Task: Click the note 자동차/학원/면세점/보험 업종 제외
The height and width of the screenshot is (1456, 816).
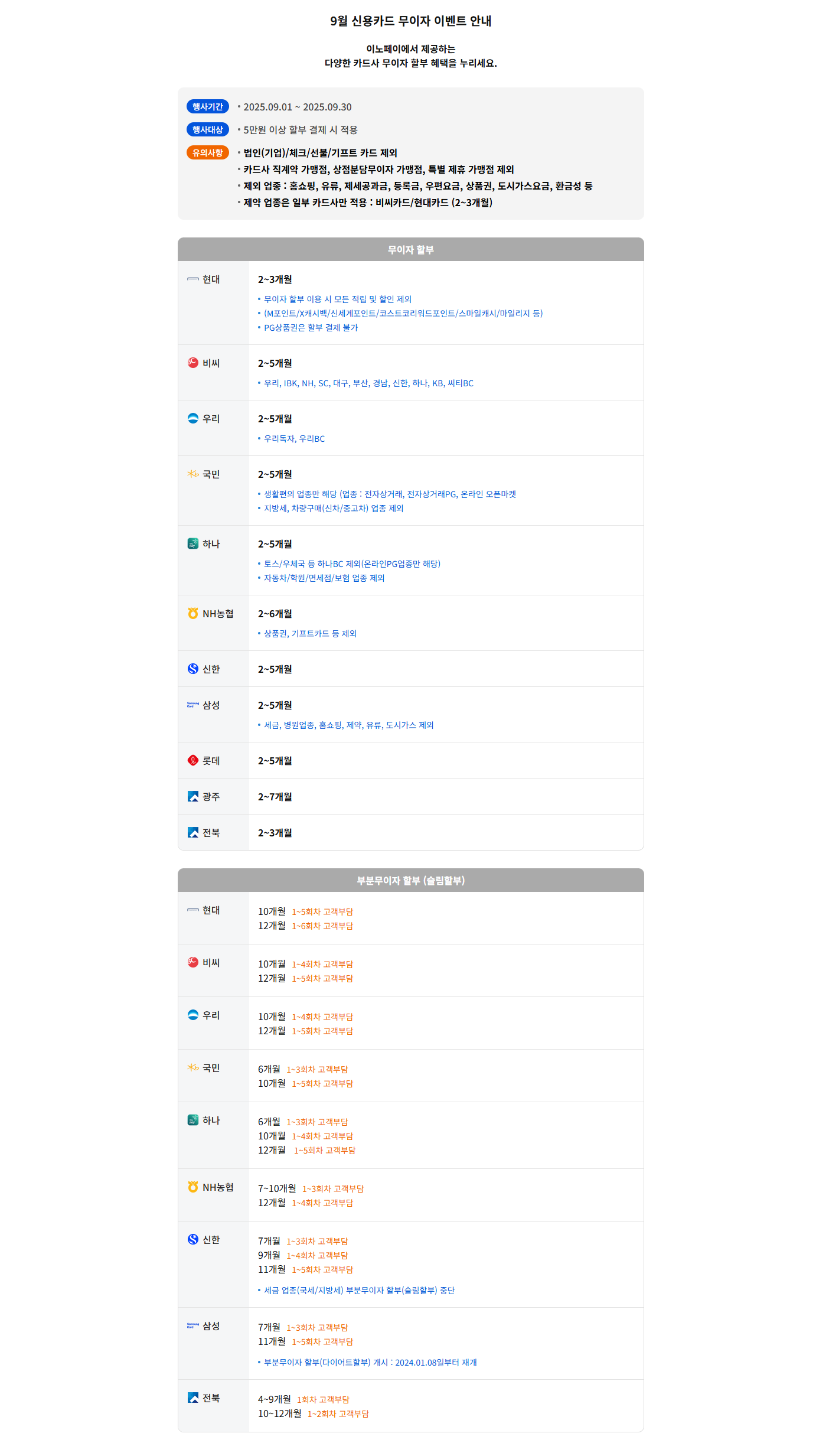Action: point(324,578)
